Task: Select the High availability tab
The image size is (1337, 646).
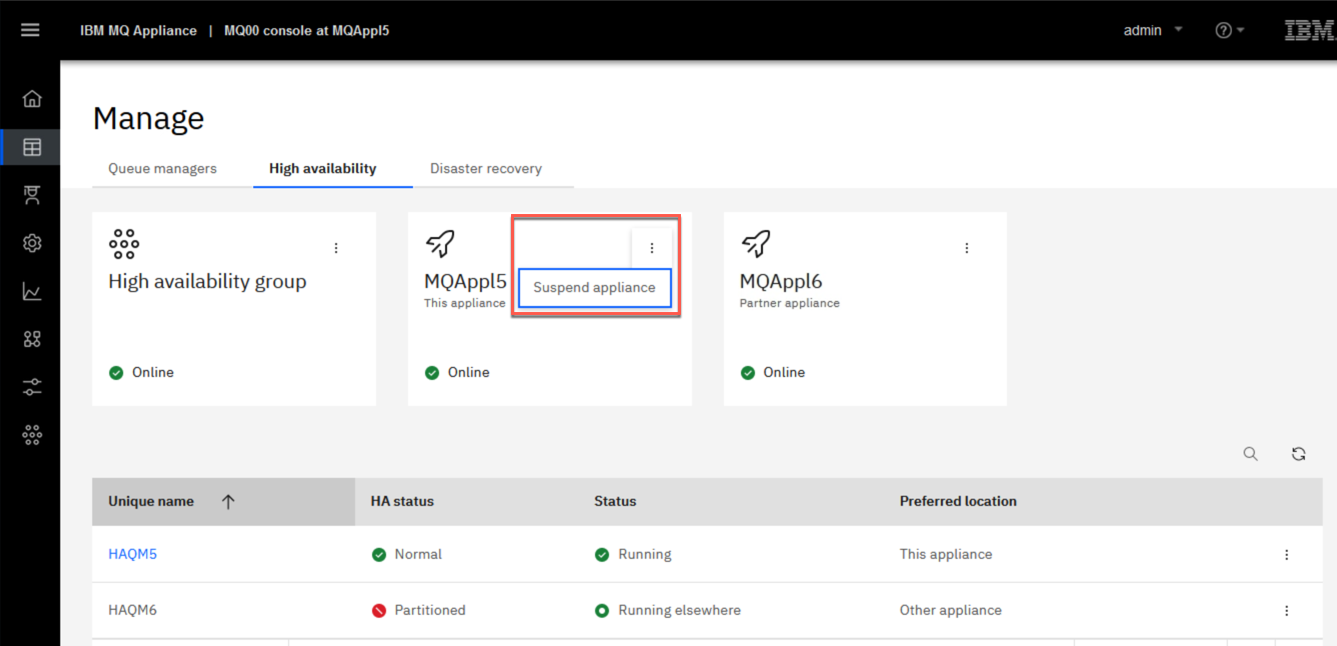Action: point(323,168)
